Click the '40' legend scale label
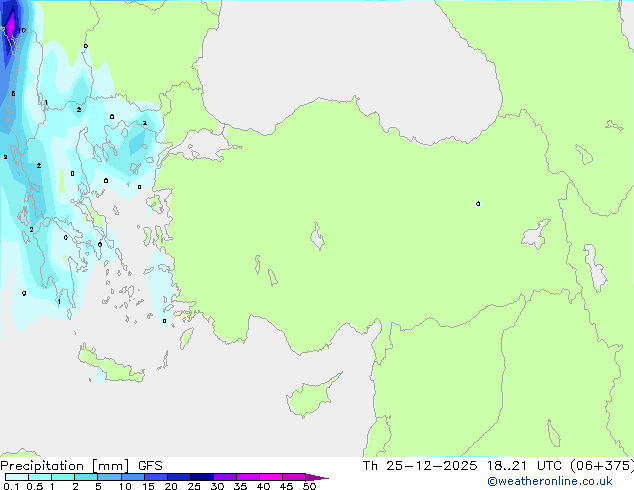634x490 pixels. coord(263,486)
